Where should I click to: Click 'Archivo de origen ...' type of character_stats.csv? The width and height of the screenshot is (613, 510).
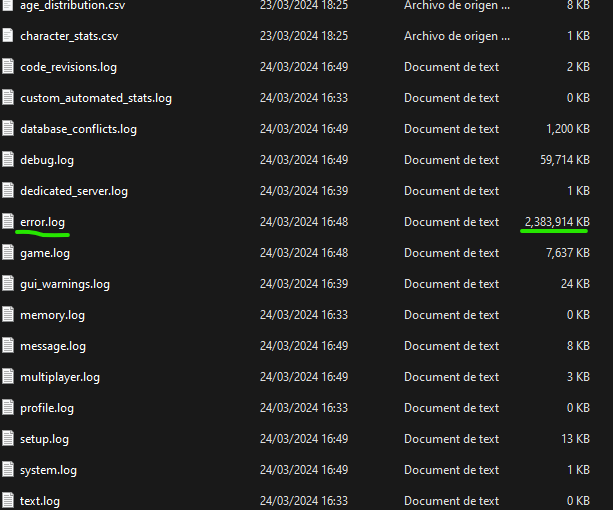(x=457, y=36)
